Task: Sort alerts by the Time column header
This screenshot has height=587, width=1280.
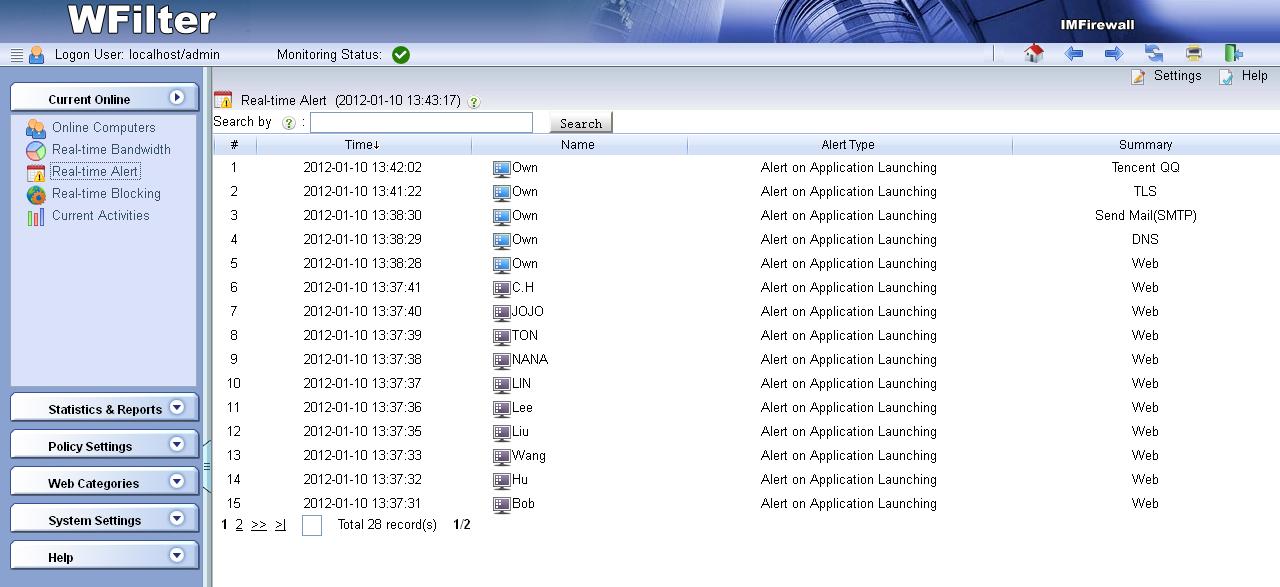Action: pos(362,145)
